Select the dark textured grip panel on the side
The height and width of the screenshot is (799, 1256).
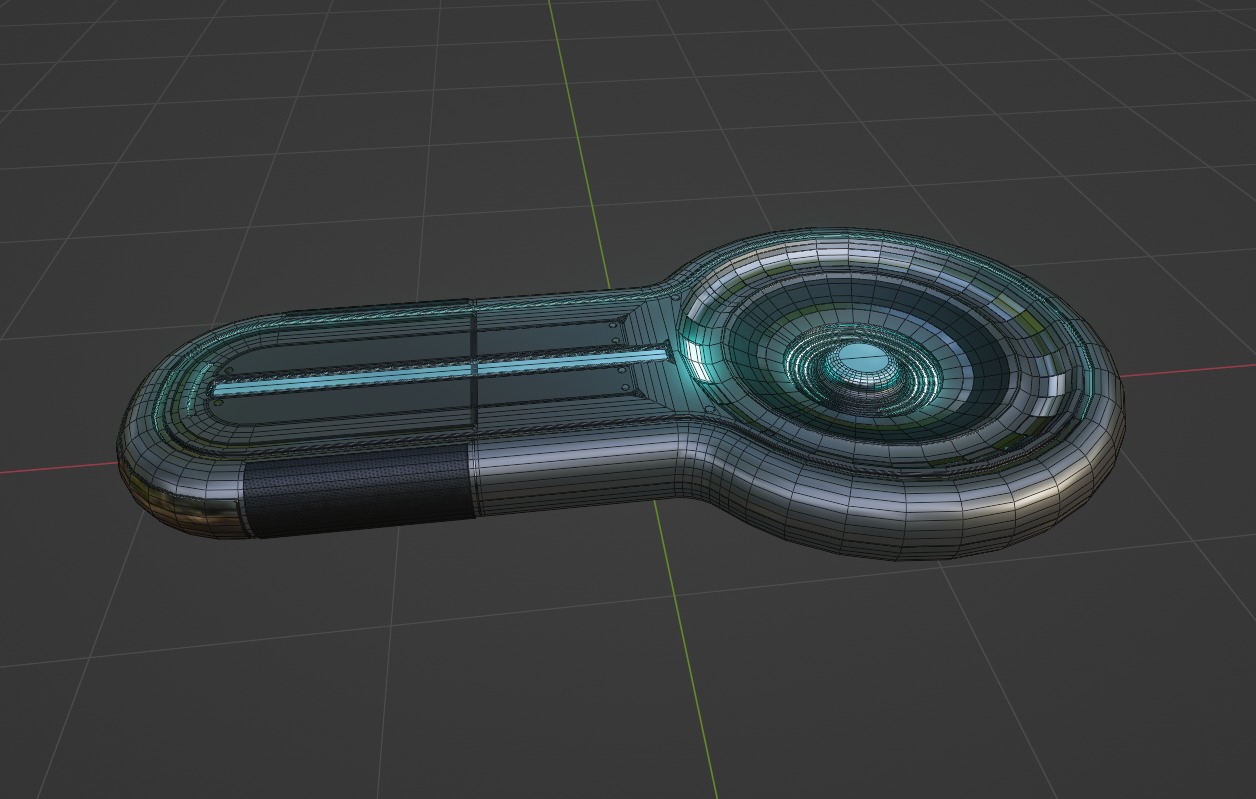coord(359,490)
